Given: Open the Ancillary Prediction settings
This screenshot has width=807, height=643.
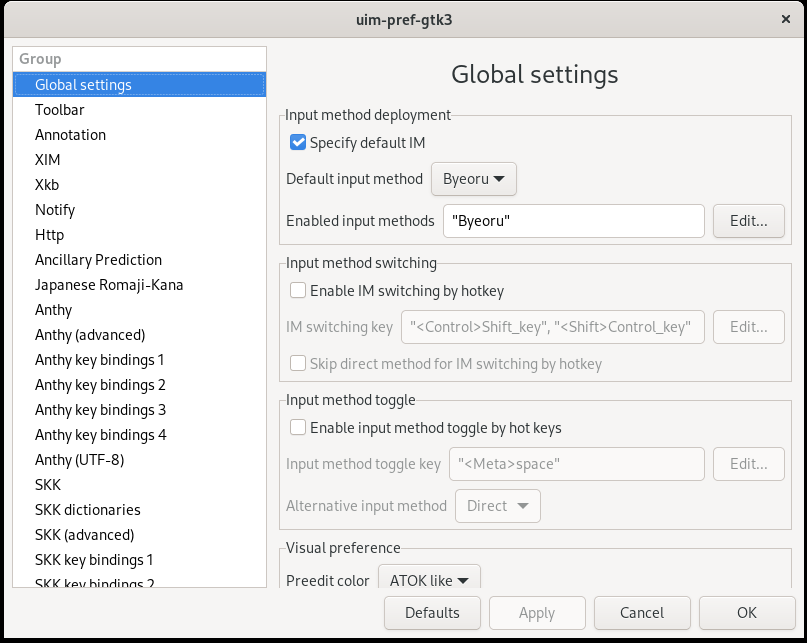Looking at the screenshot, I should click(98, 260).
